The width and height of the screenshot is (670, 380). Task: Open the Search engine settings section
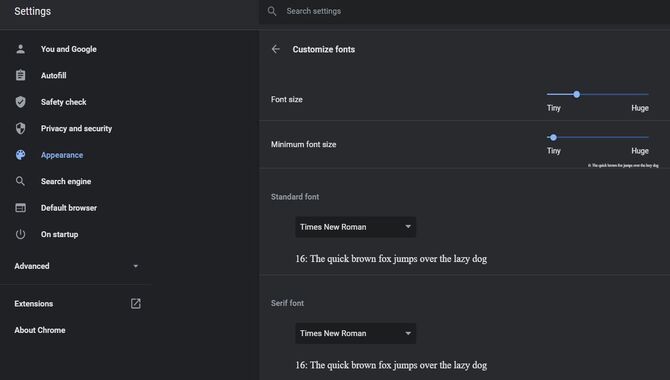click(66, 181)
